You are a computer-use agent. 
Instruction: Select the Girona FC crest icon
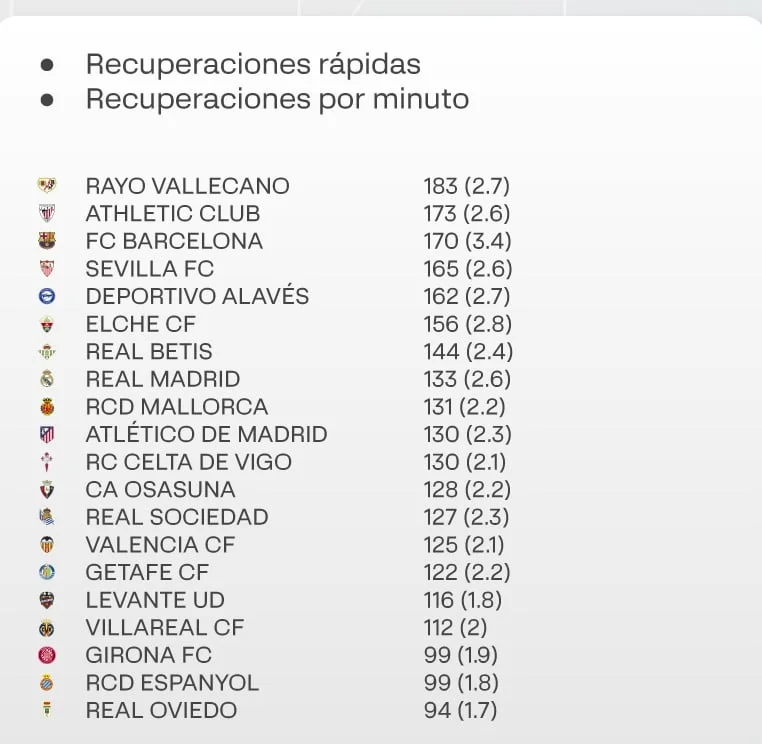tap(47, 655)
